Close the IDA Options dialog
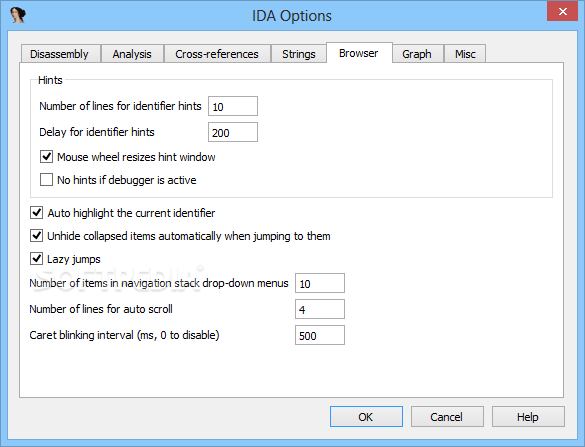Screen dimensions: 585x447 pyautogui.click(x=563, y=11)
